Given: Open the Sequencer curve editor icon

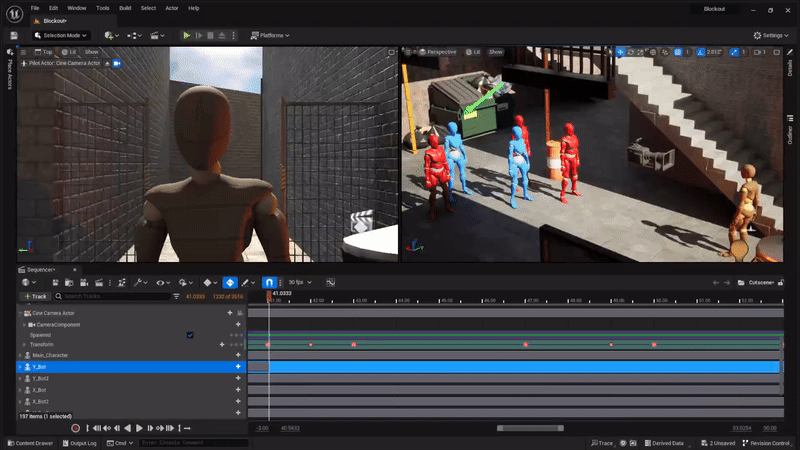Looking at the screenshot, I should point(329,283).
